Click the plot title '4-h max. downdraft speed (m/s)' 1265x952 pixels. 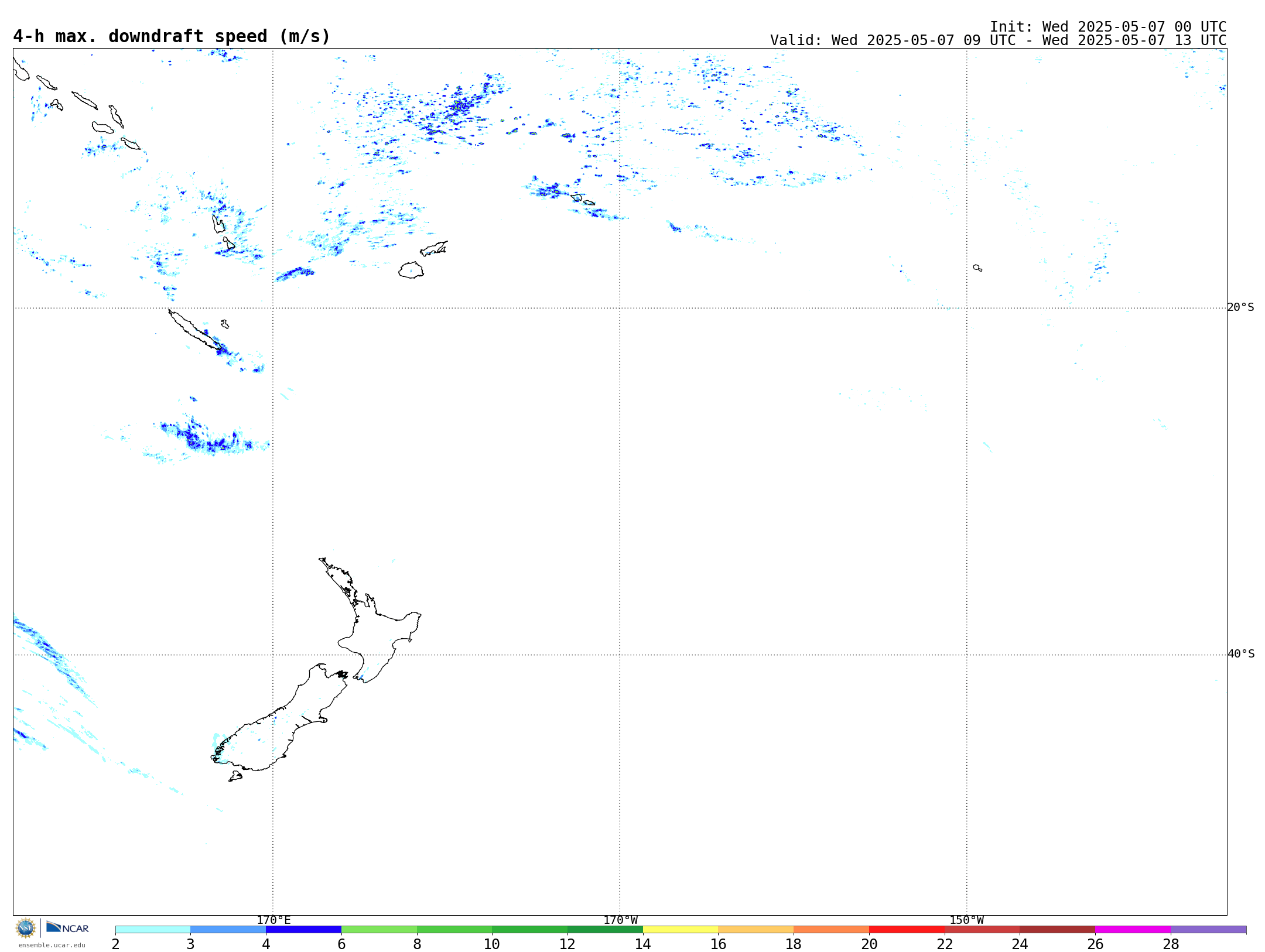point(172,36)
